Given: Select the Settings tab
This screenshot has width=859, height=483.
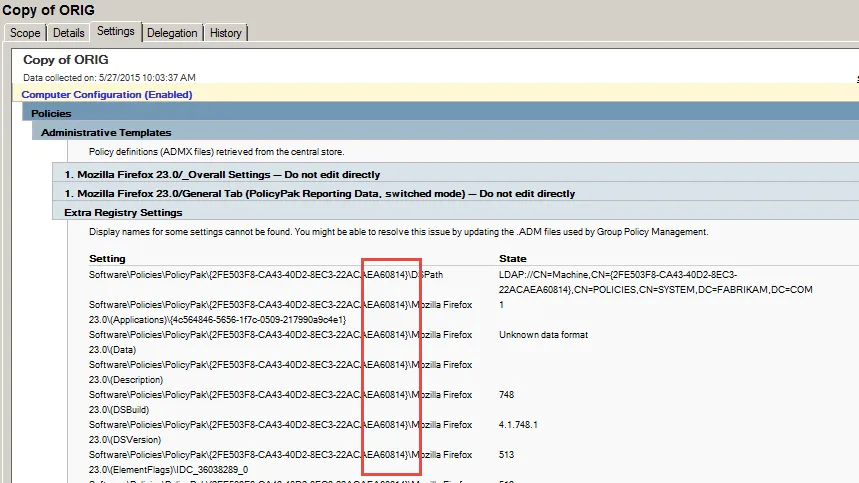Looking at the screenshot, I should tap(116, 32).
